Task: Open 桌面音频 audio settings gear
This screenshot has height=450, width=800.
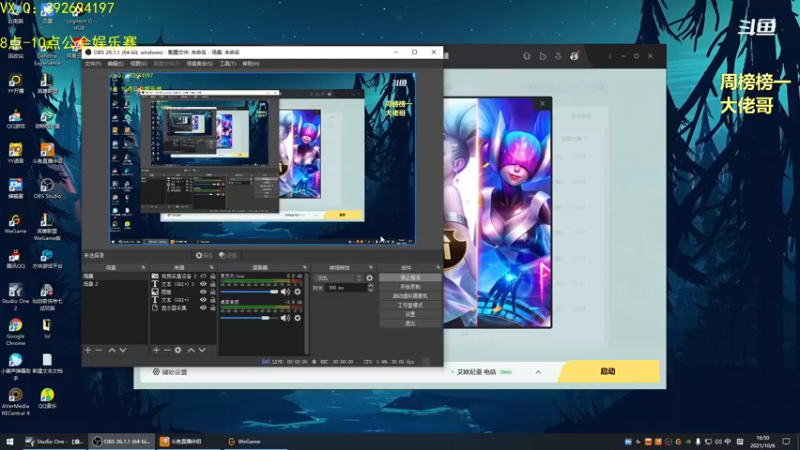Action: (x=297, y=318)
